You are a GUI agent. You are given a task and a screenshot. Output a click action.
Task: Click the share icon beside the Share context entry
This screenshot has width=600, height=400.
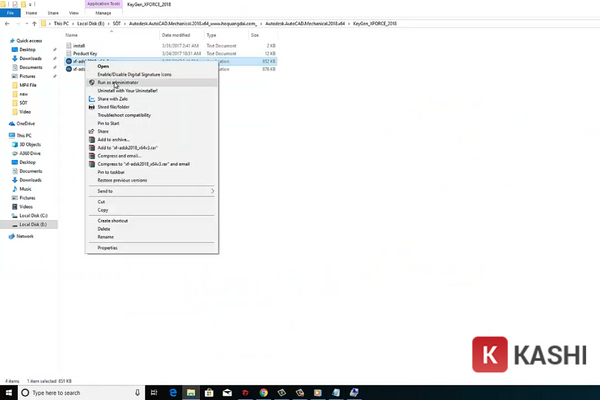(92, 131)
